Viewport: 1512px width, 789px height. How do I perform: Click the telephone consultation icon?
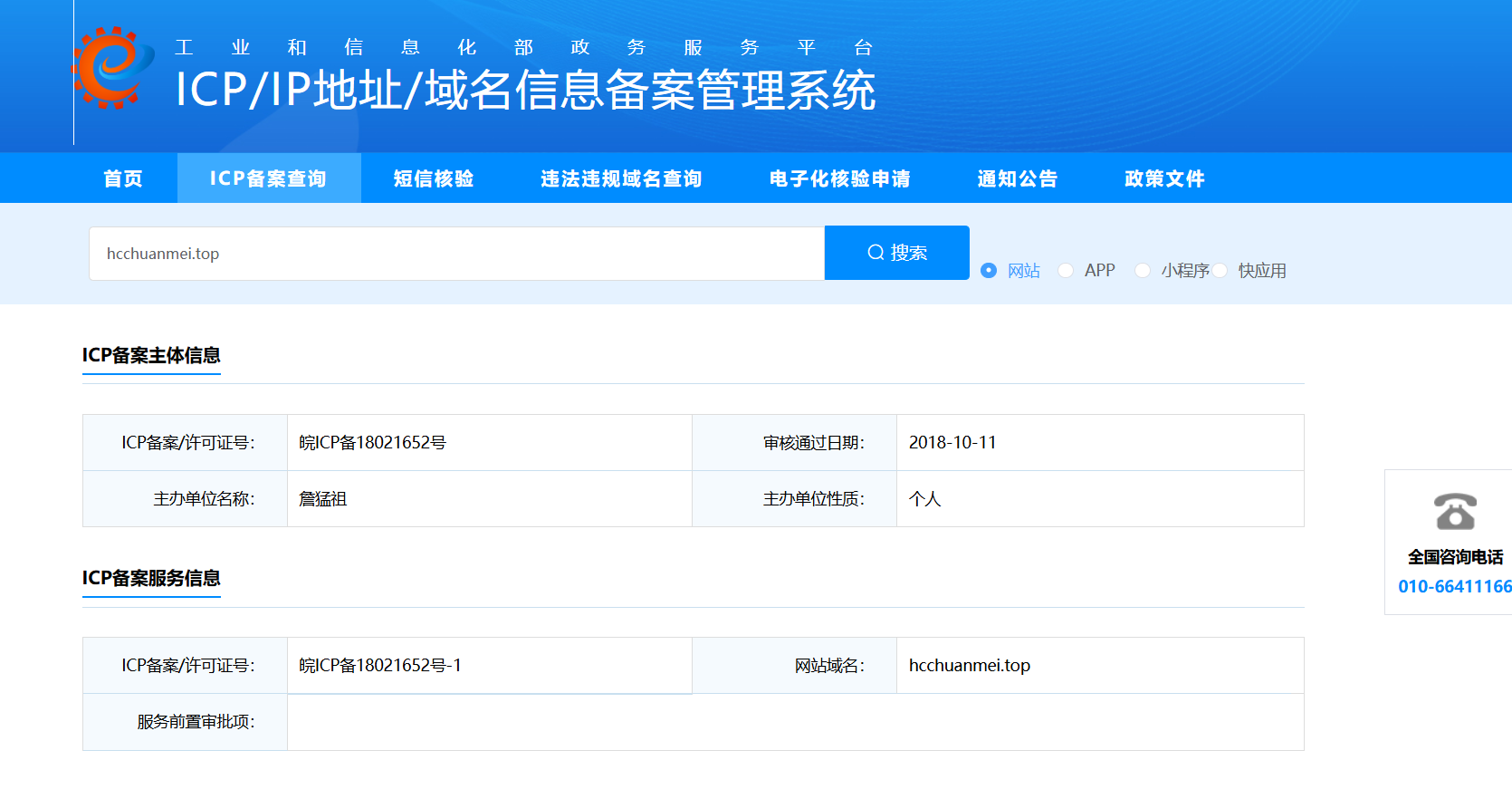pyautogui.click(x=1455, y=512)
